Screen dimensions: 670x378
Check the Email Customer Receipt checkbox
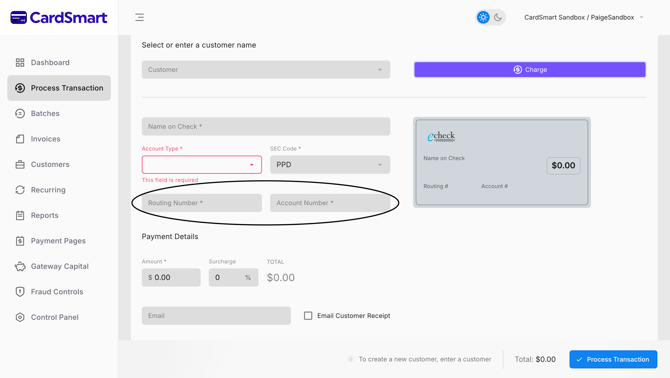(308, 316)
